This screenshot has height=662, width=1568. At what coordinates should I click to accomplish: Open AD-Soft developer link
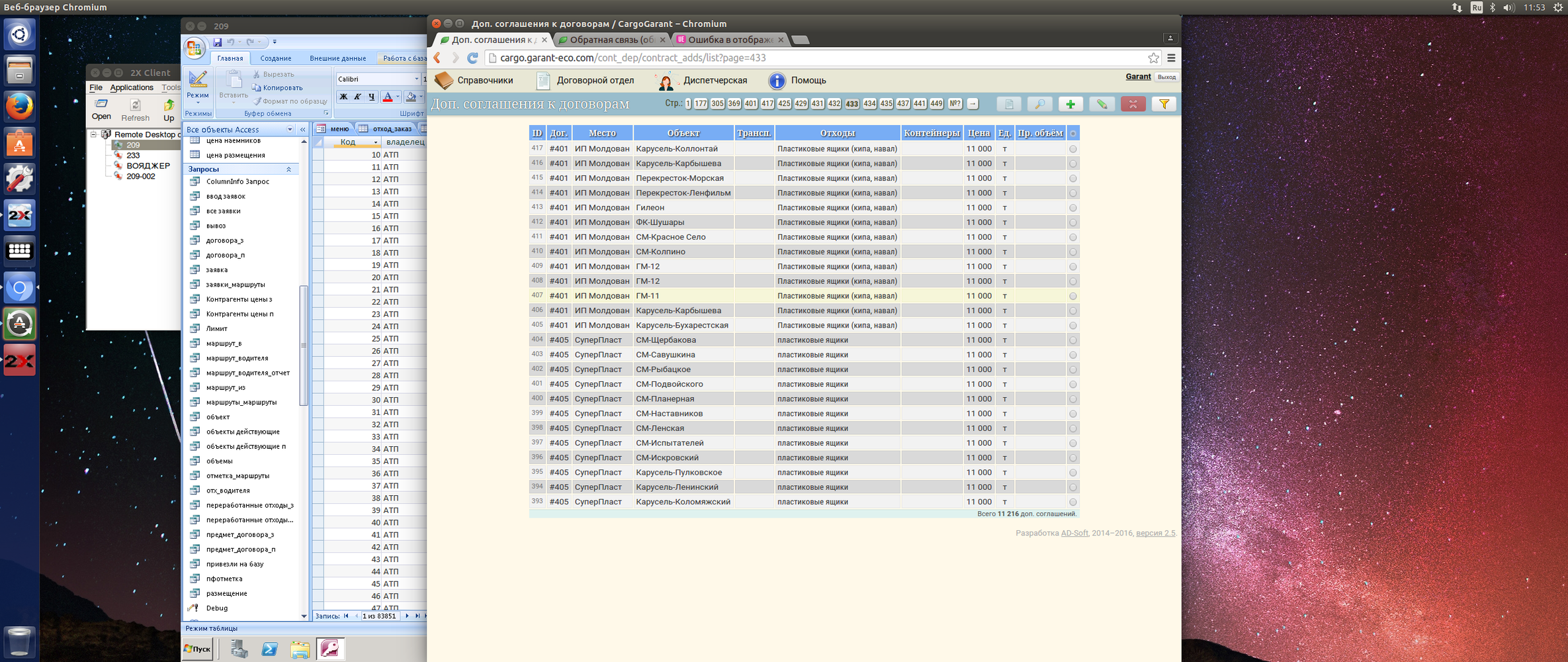(1074, 533)
